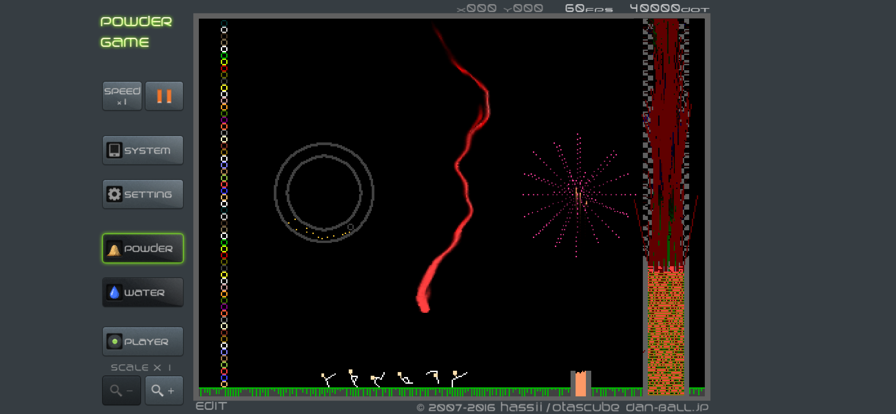Open the SETTING menu
Viewport: 896px width, 414px height.
coord(143,194)
